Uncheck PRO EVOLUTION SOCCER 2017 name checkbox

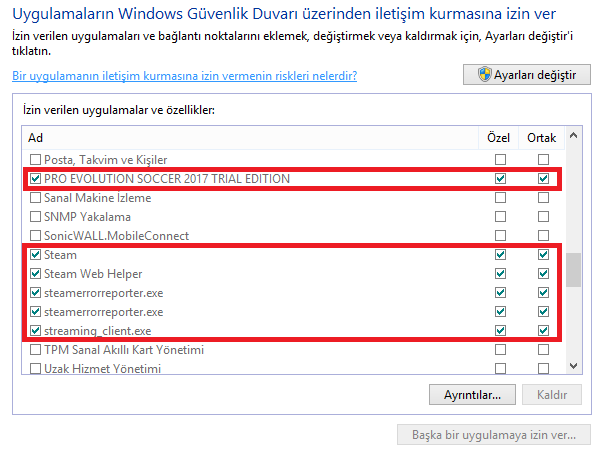35,178
